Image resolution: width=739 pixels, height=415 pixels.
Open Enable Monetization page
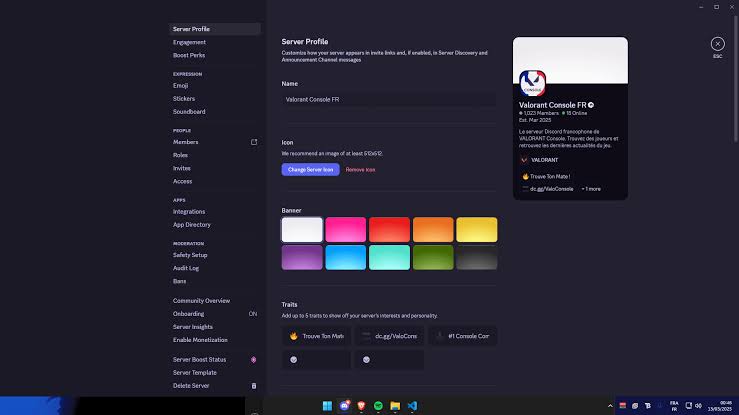coord(215,340)
